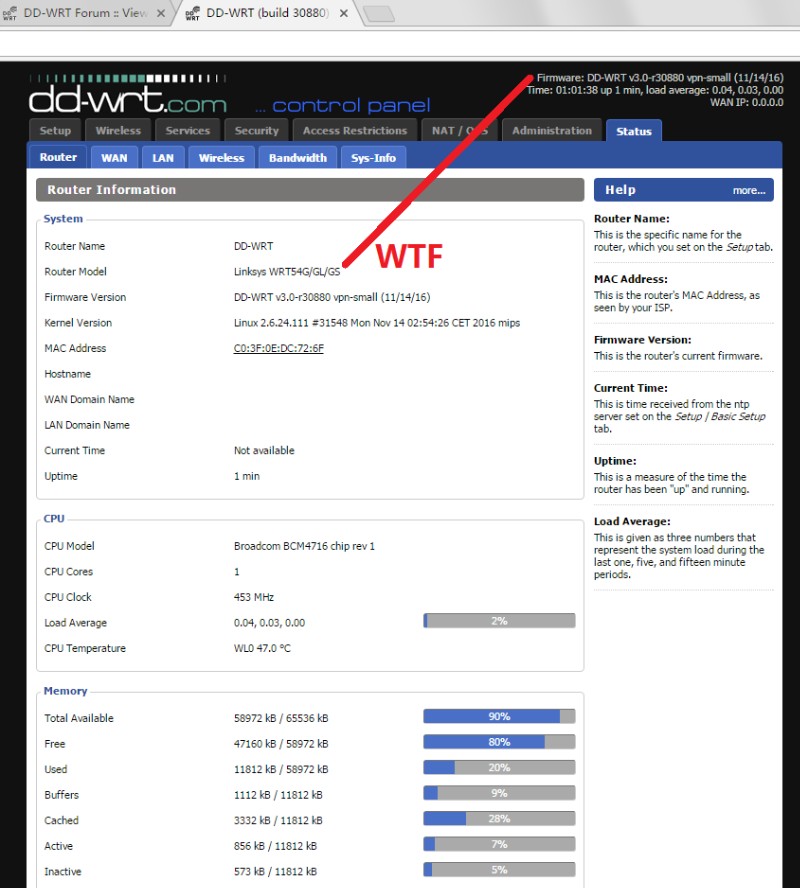The image size is (800, 888).
Task: Switch to the Sys-Info sub-tab
Action: 373,157
